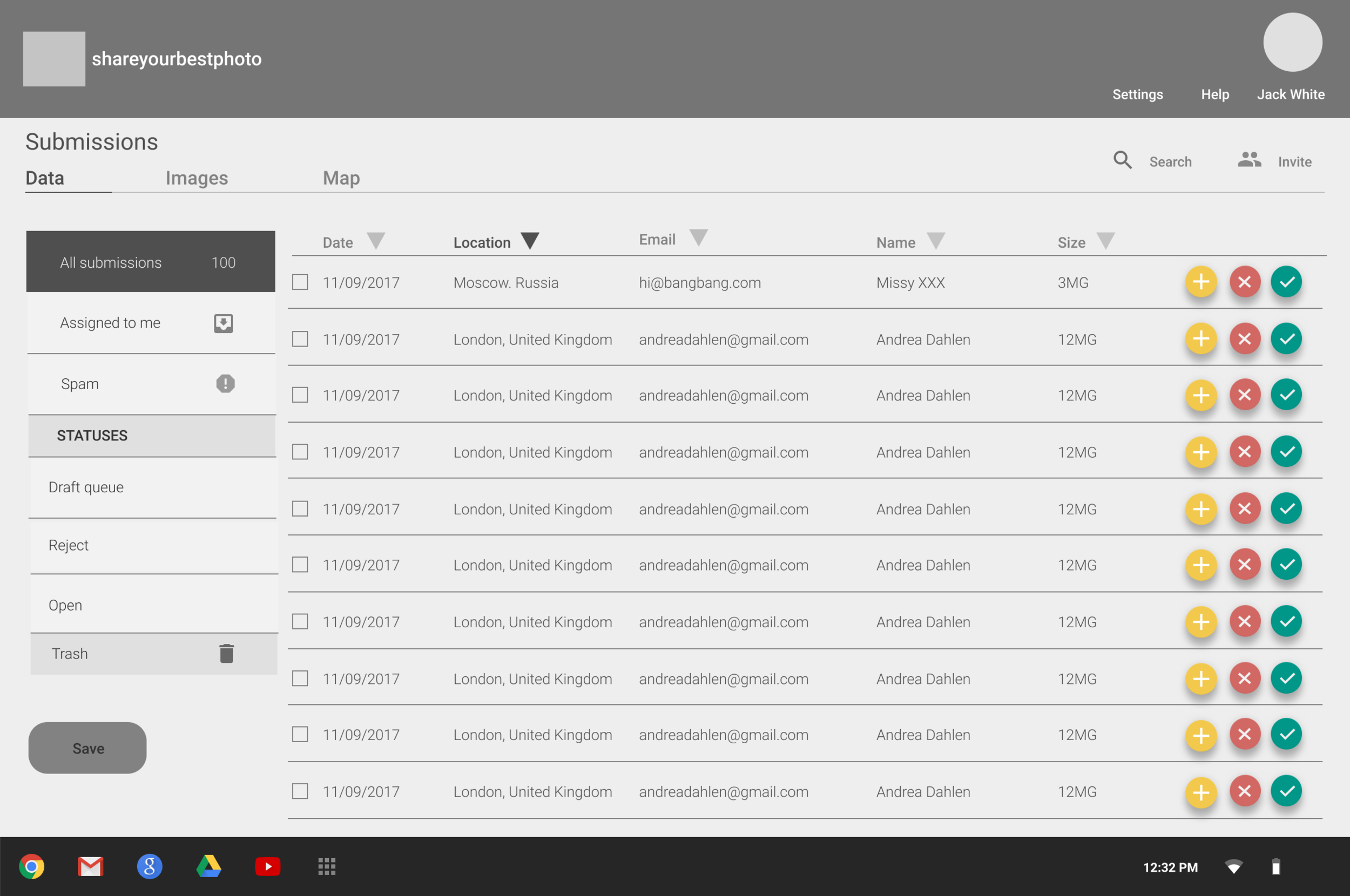The image size is (1350, 896).
Task: Tick checkbox on fifth row of table
Action: pyautogui.click(x=300, y=508)
